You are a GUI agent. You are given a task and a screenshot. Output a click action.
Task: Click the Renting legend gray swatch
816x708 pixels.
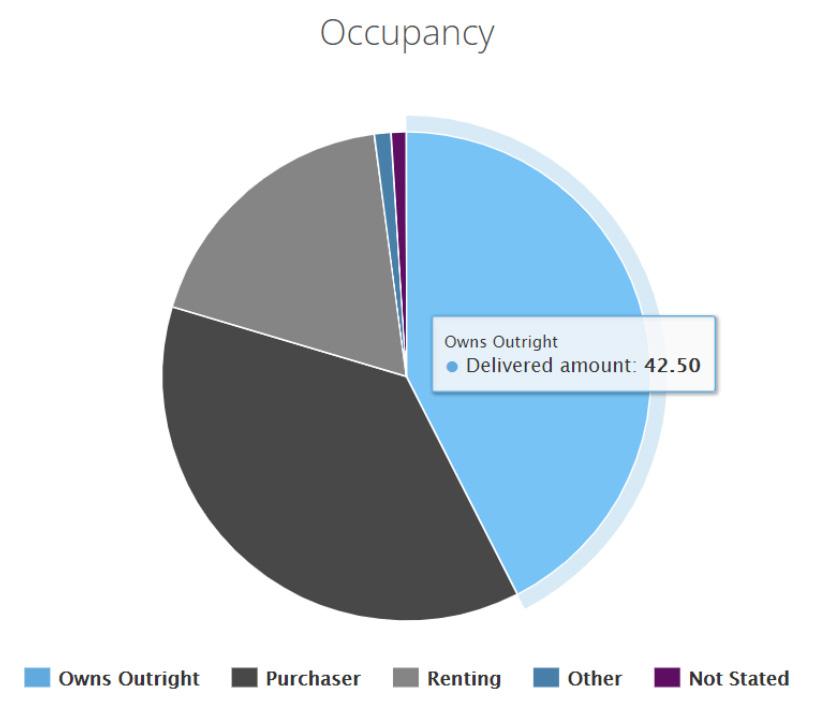click(x=406, y=678)
